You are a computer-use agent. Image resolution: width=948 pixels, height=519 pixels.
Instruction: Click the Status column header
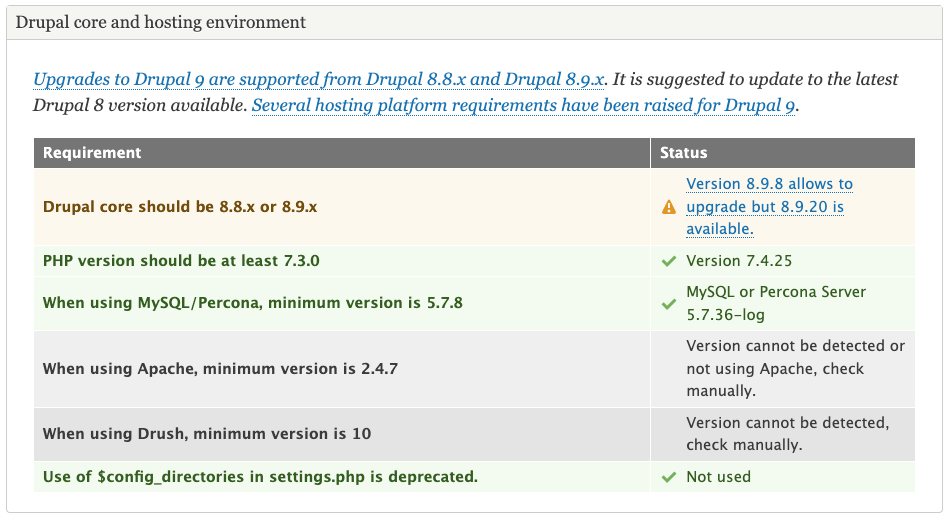point(684,153)
